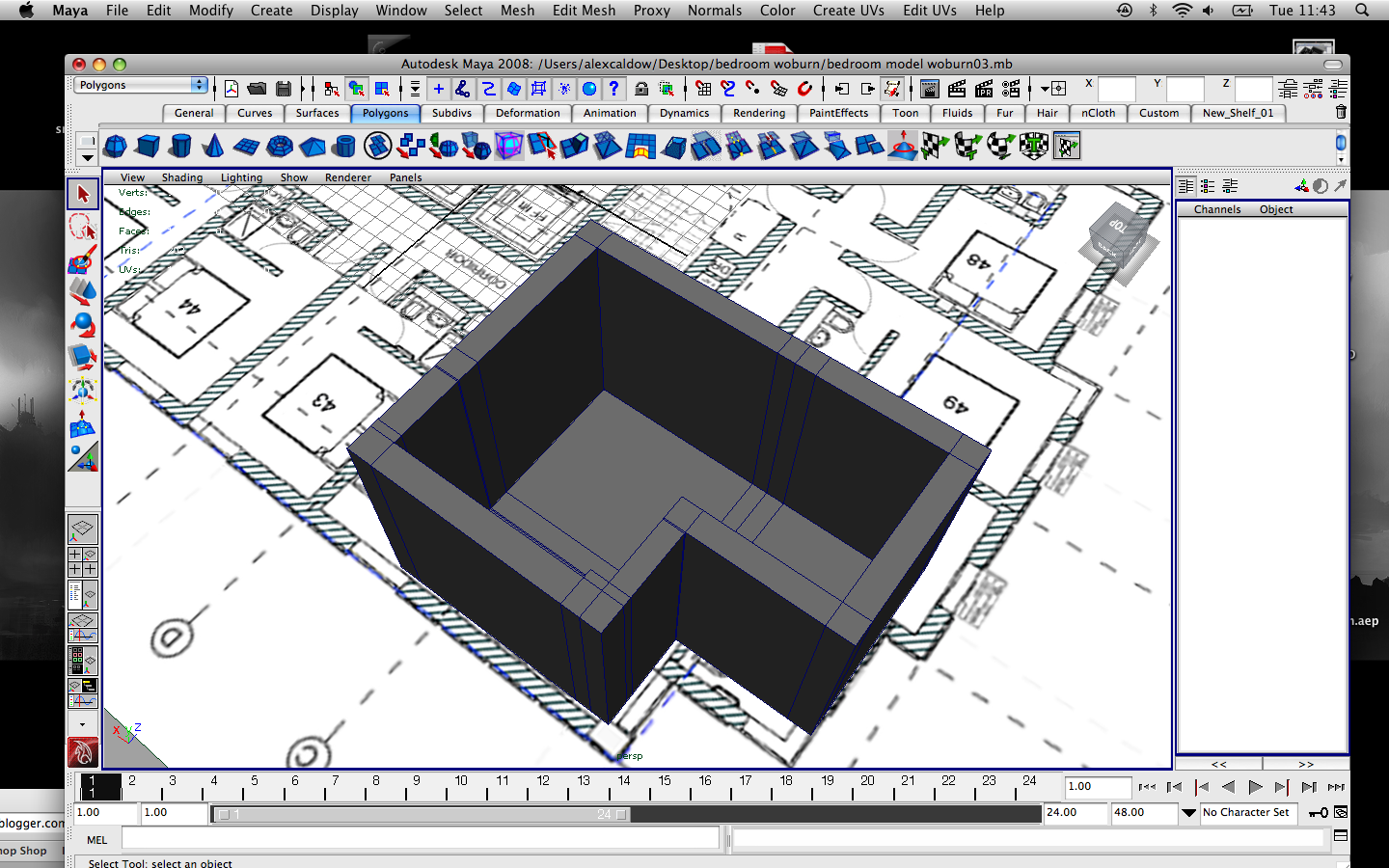The height and width of the screenshot is (868, 1389).
Task: Click the shelf vertical scrollbar
Action: pyautogui.click(x=1341, y=146)
